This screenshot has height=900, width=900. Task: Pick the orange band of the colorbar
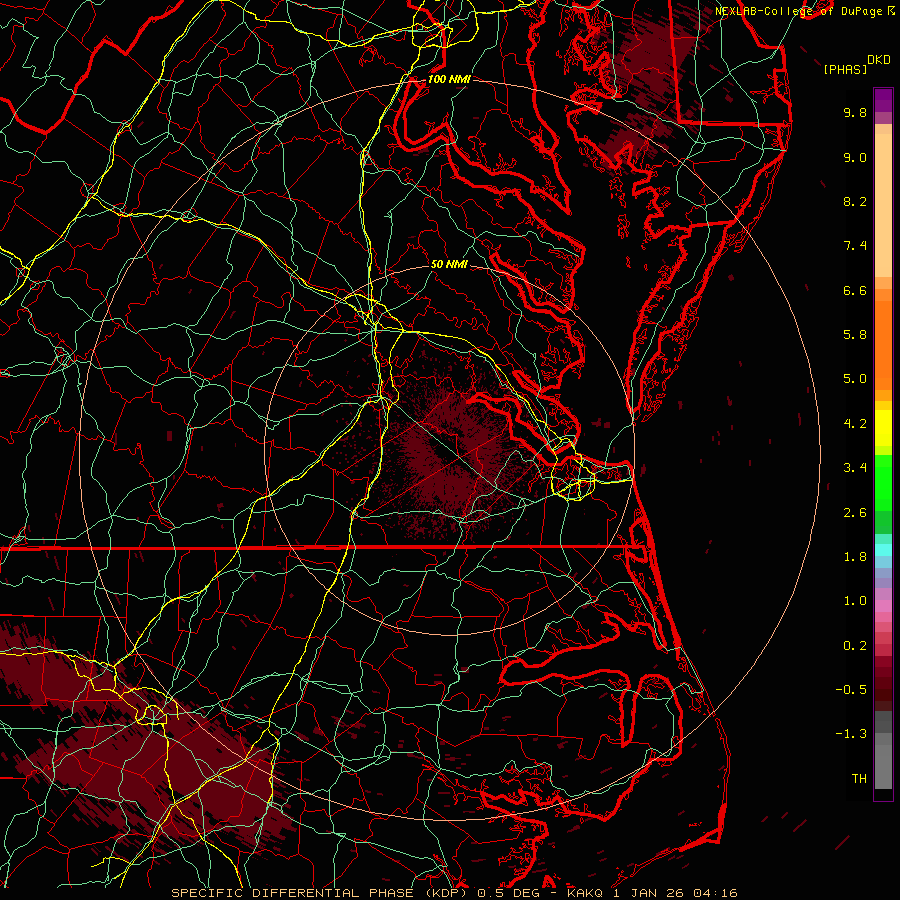click(x=883, y=344)
